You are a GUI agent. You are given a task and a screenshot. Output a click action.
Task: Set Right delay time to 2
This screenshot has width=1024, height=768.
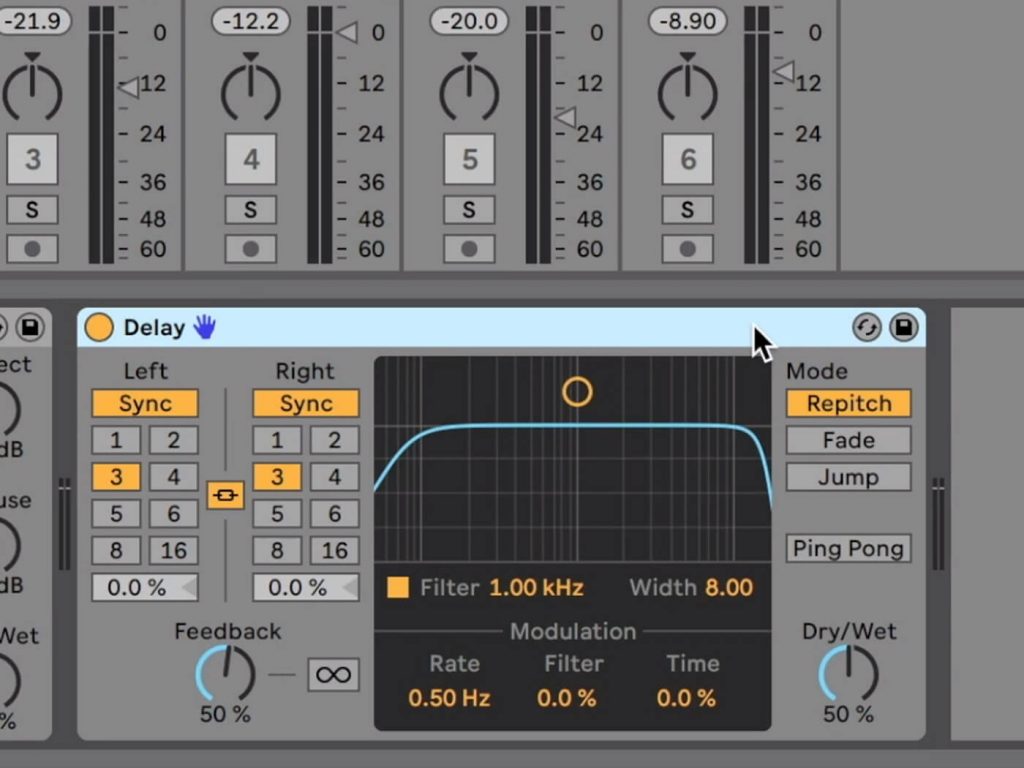point(334,440)
